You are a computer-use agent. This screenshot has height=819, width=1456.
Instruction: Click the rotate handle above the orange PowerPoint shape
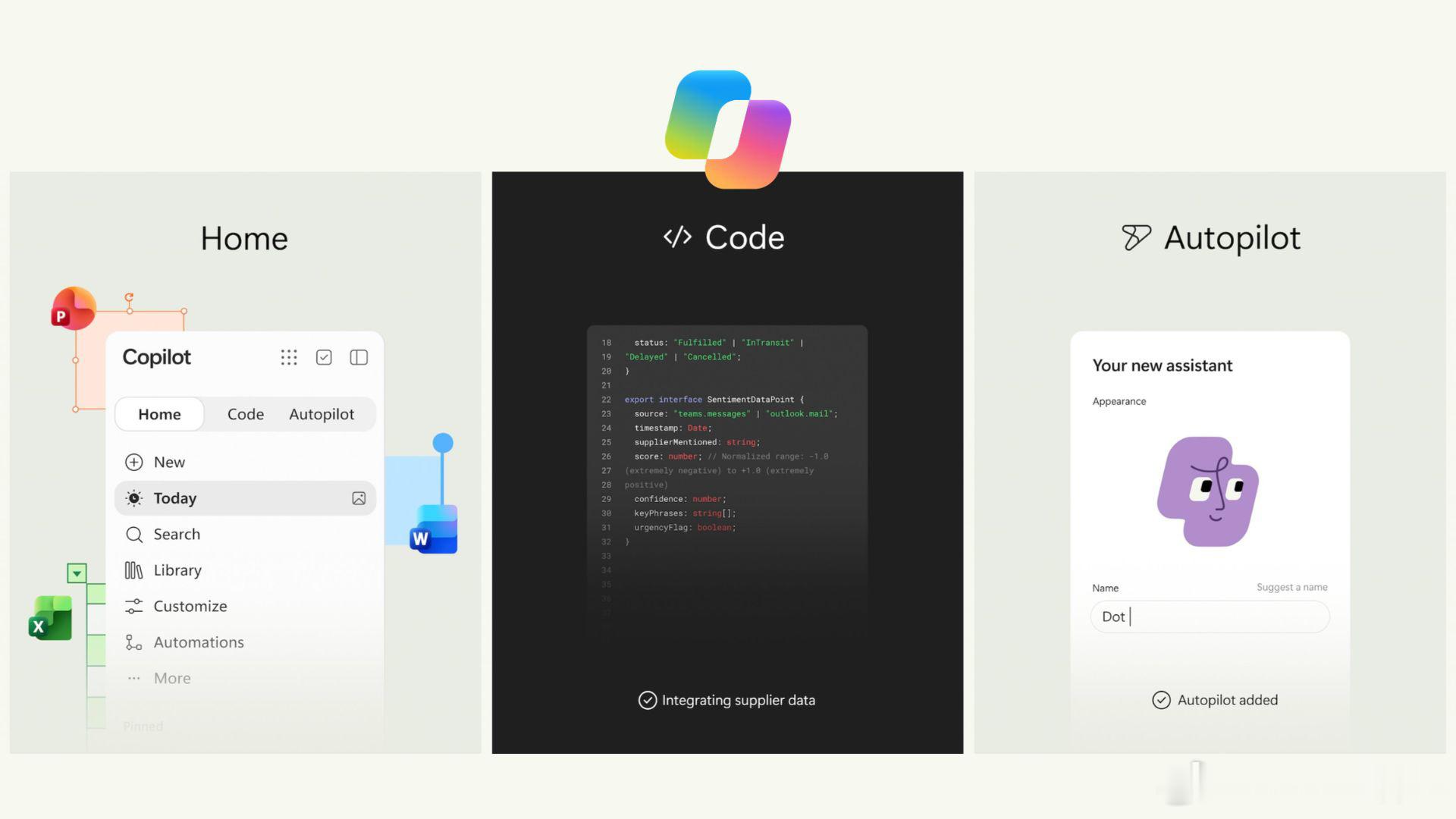129,297
